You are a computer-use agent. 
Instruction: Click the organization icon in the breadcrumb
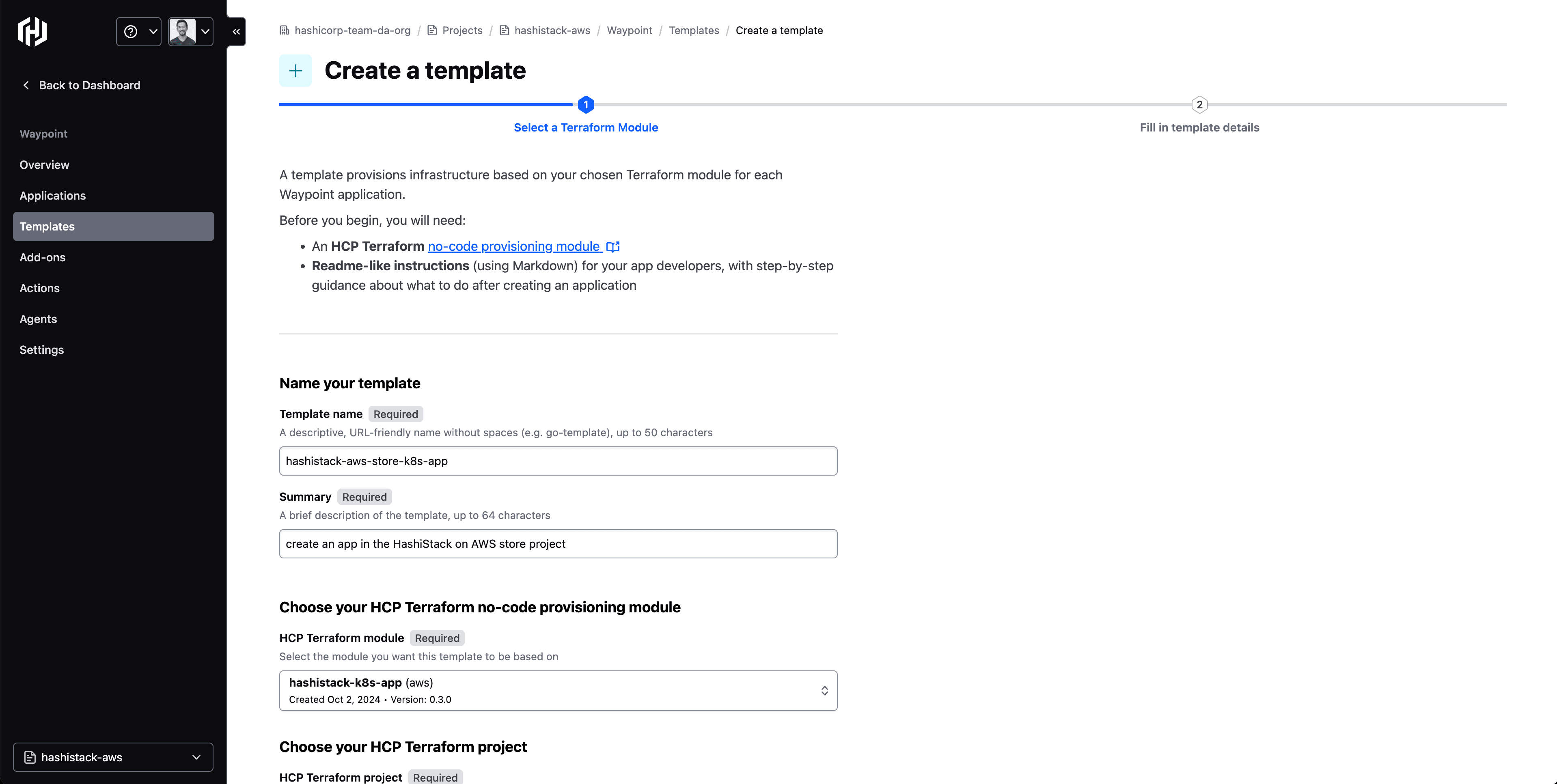point(285,30)
